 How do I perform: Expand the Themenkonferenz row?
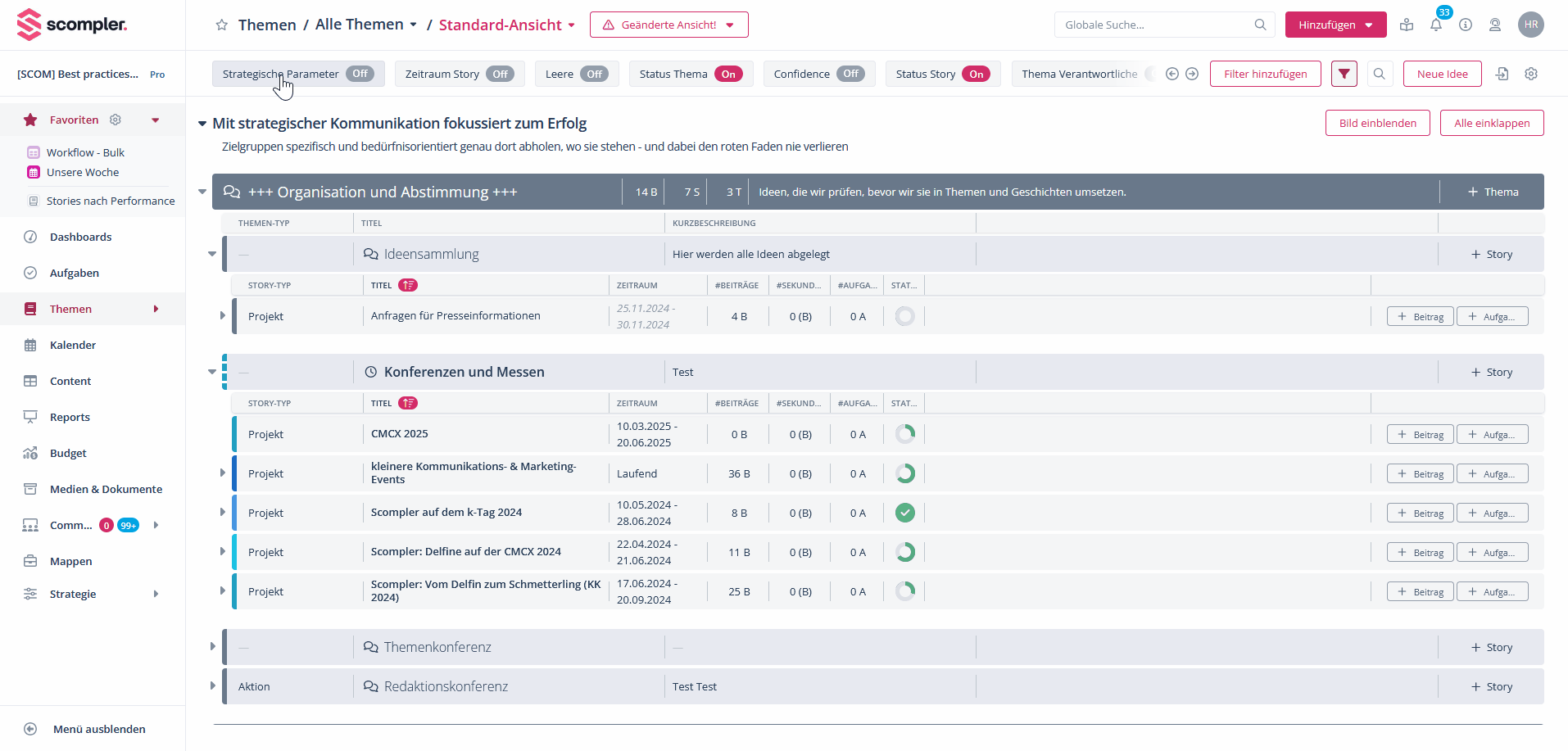pyautogui.click(x=212, y=647)
